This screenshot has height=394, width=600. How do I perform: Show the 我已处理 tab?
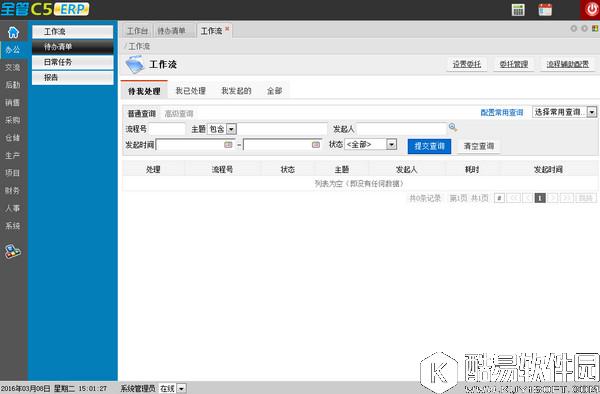pos(191,91)
